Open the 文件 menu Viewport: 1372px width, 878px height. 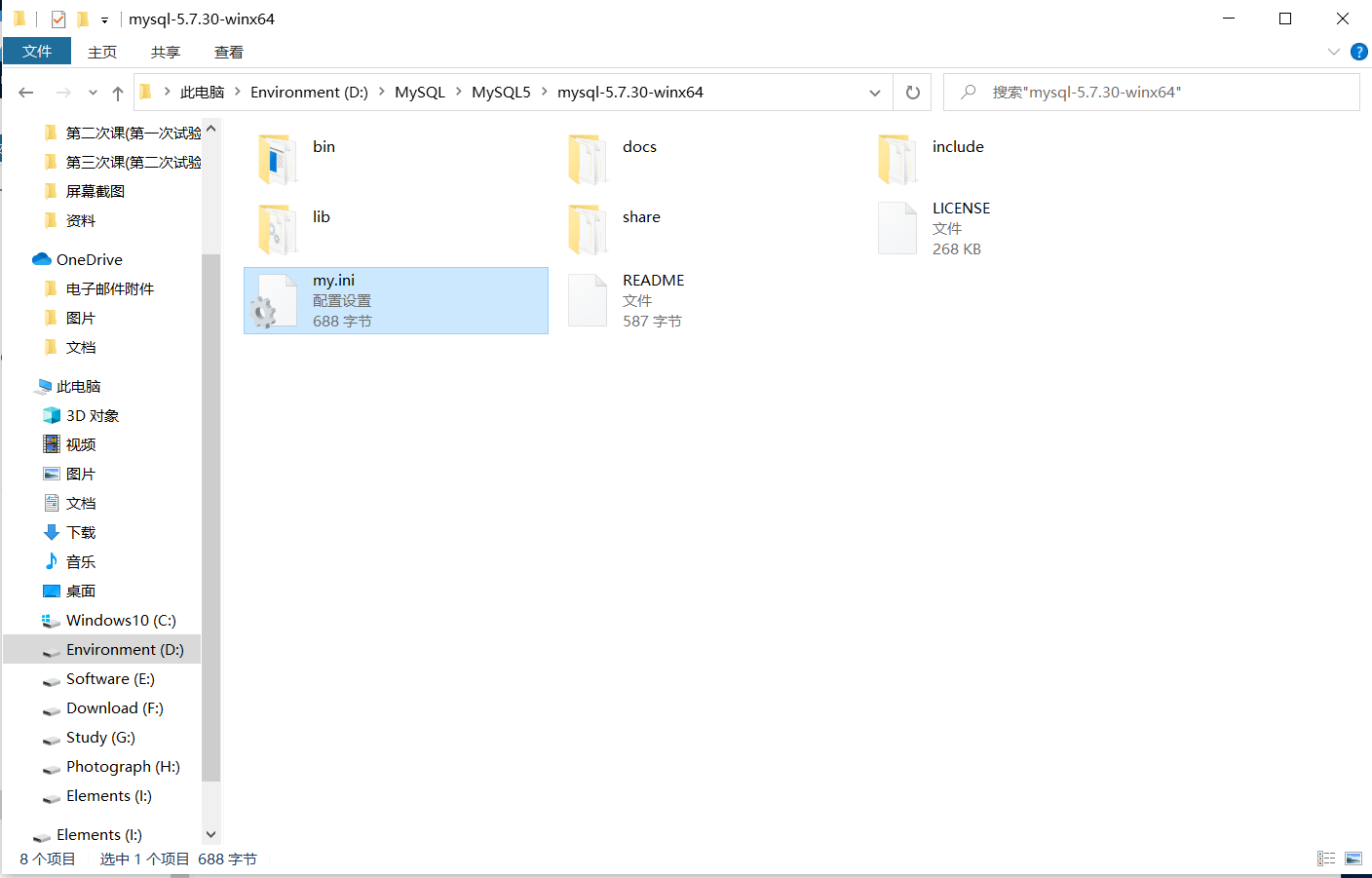(x=37, y=52)
